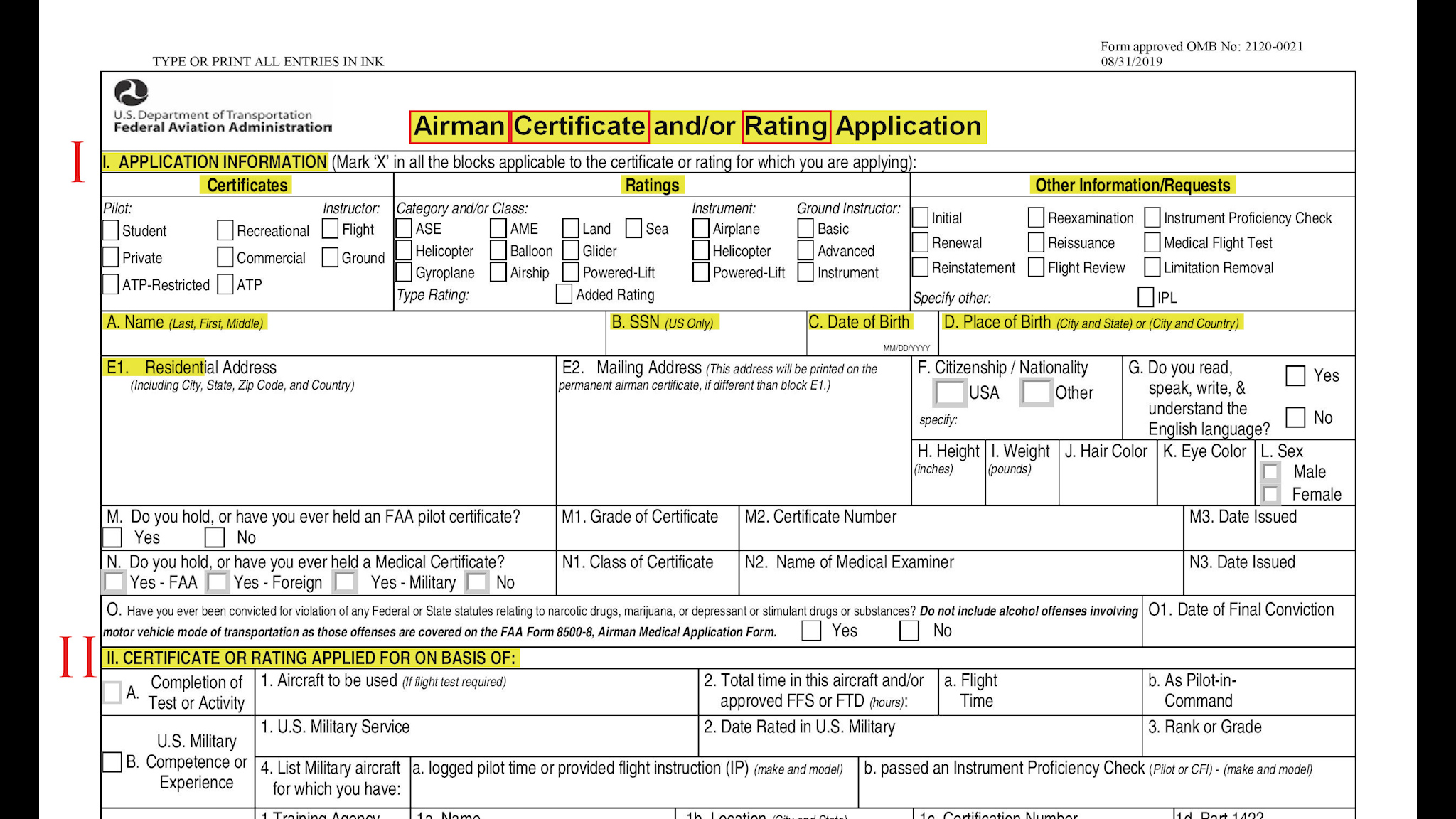
Task: Mark Yes for English language question
Action: [1295, 375]
